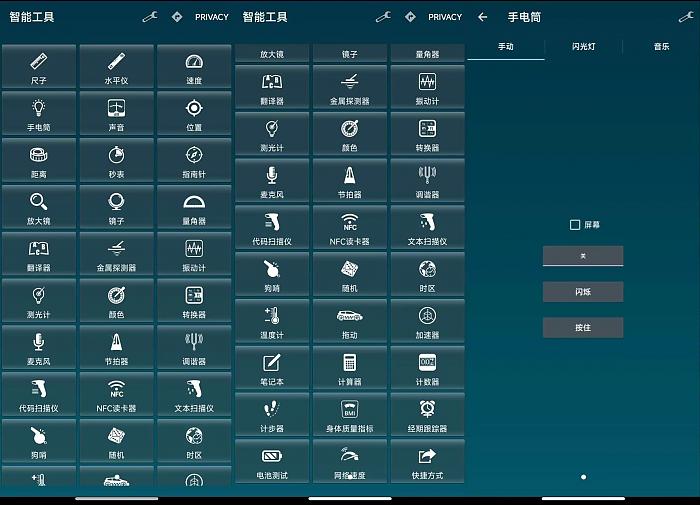The width and height of the screenshot is (700, 505).
Task: Open 随机 random dice tool, left screen
Action: coord(117,441)
